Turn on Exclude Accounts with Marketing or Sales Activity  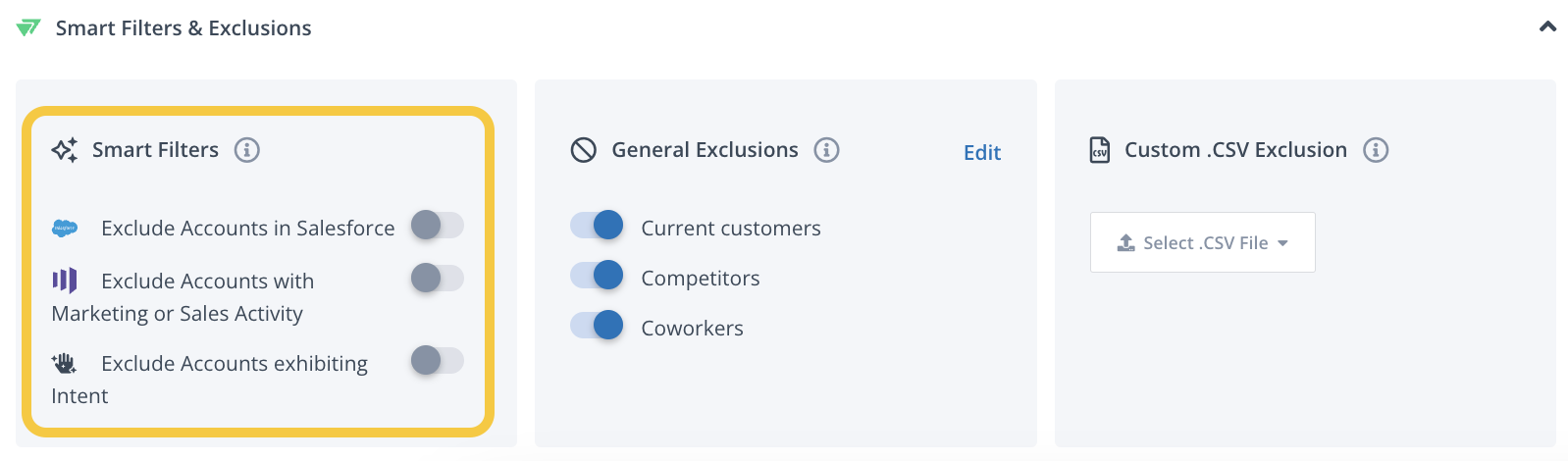pyautogui.click(x=437, y=278)
